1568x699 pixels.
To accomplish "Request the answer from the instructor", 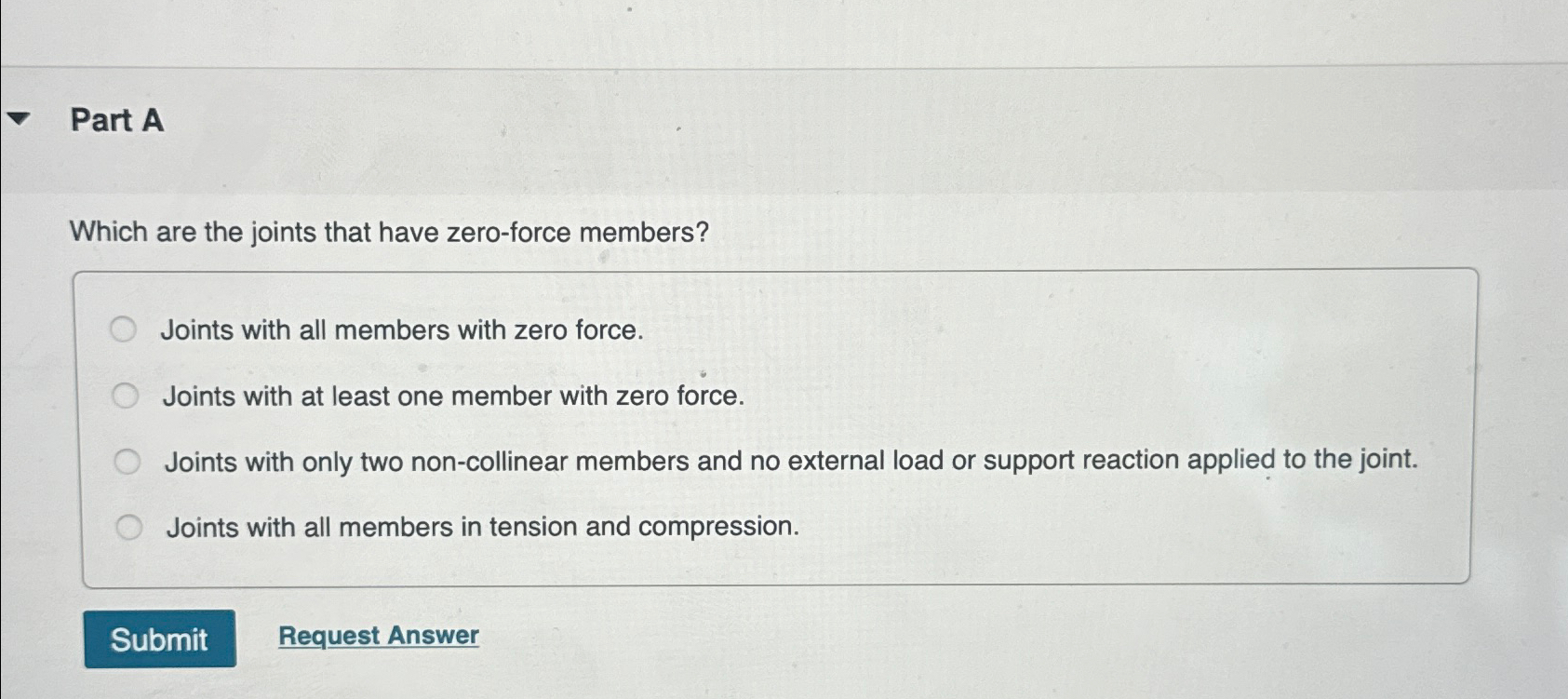I will pos(378,635).
